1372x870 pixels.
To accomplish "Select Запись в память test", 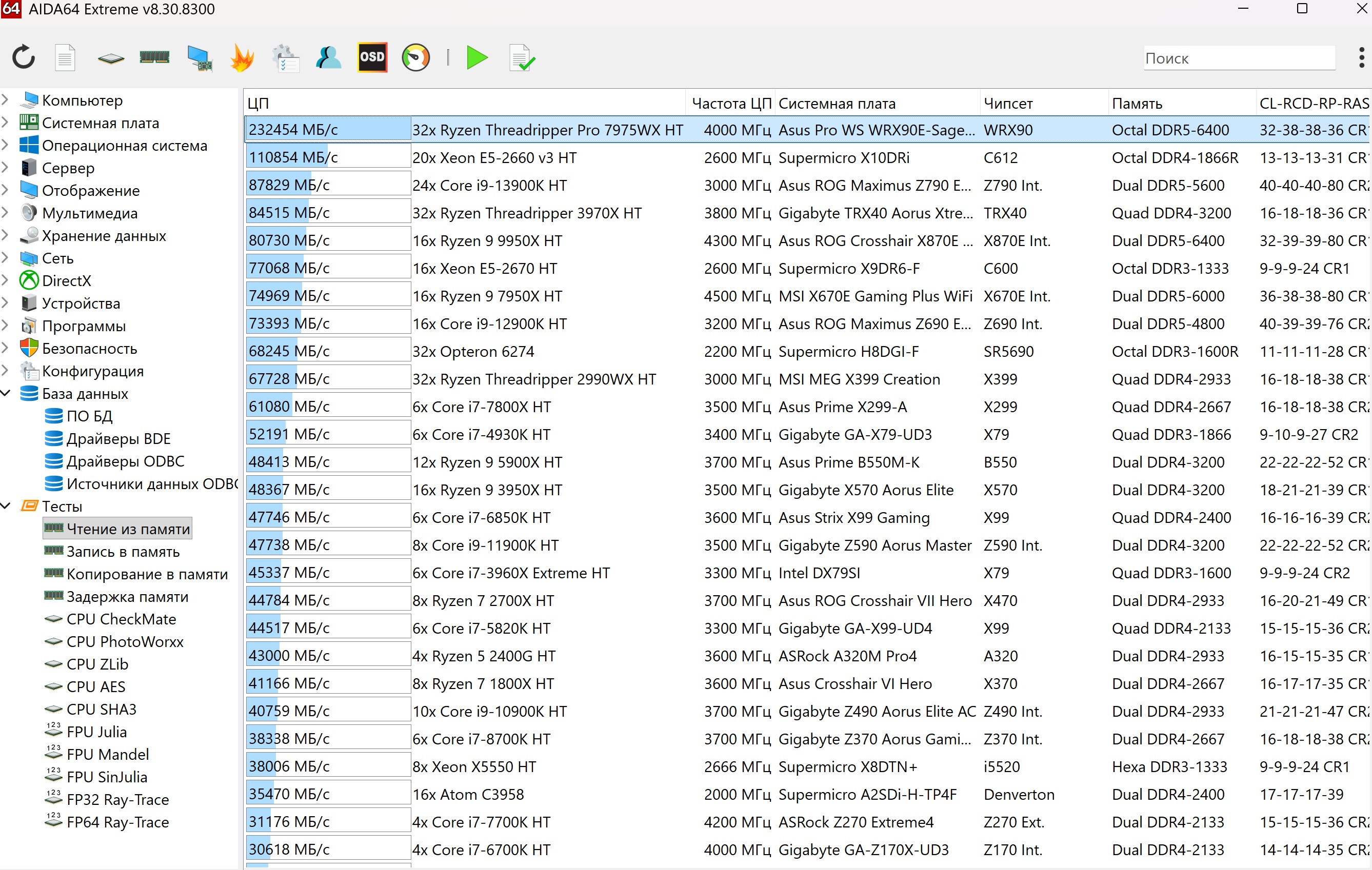I will click(123, 551).
